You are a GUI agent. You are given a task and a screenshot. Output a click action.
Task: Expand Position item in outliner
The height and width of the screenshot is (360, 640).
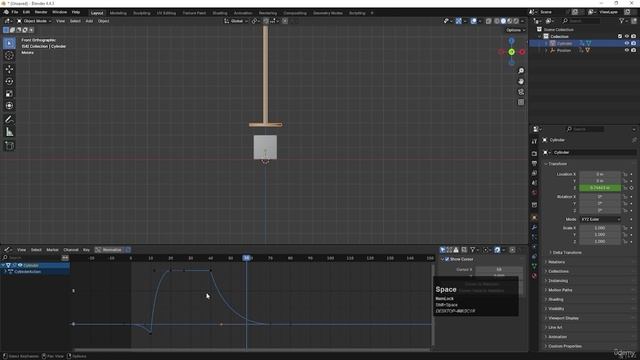click(546, 50)
